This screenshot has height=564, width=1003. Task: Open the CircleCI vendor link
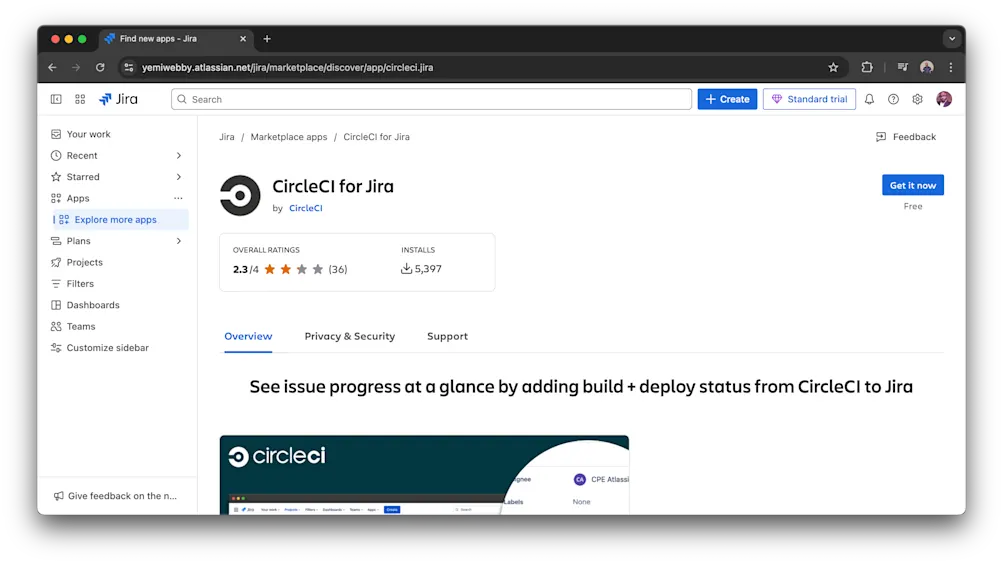point(306,208)
